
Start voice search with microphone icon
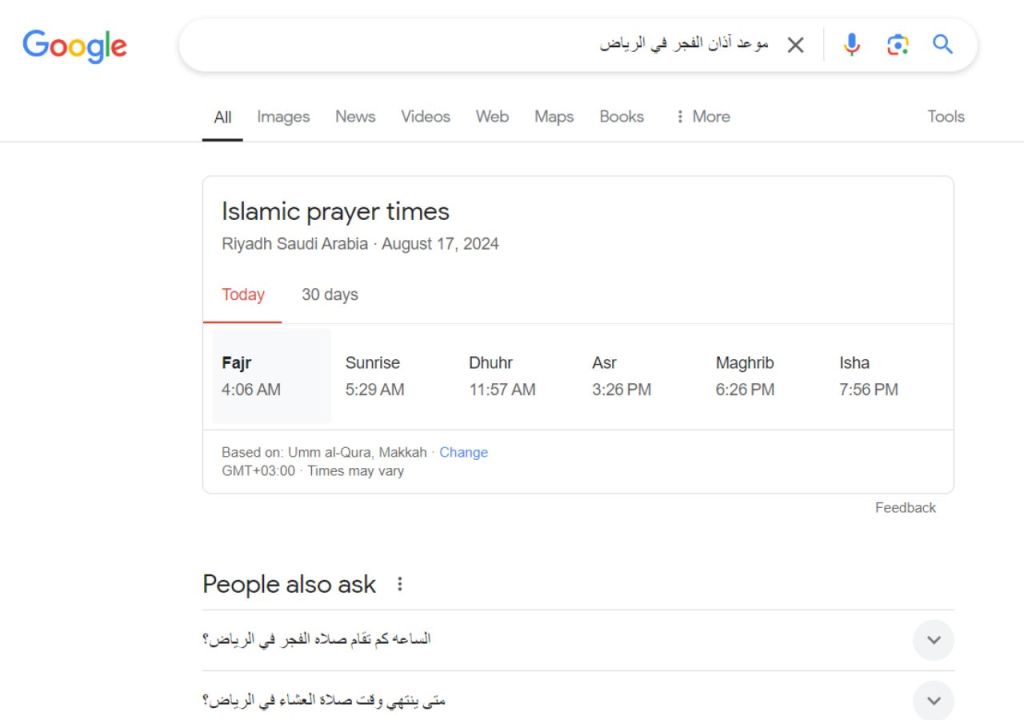coord(852,44)
